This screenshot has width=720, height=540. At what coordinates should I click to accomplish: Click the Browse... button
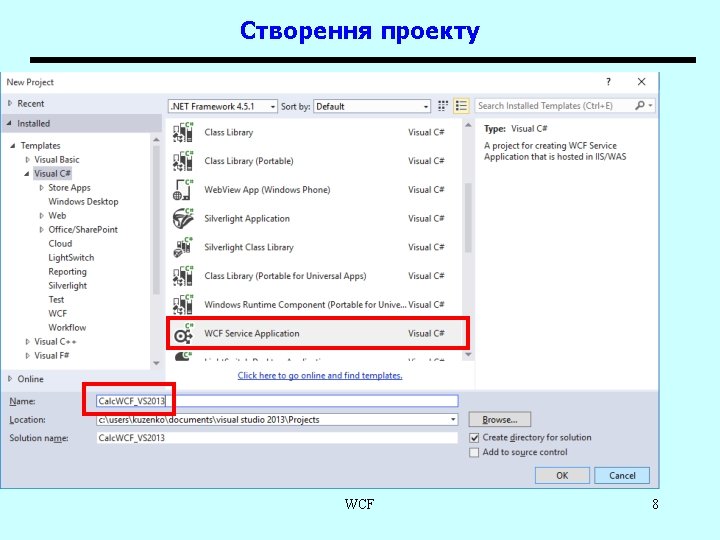click(x=500, y=420)
